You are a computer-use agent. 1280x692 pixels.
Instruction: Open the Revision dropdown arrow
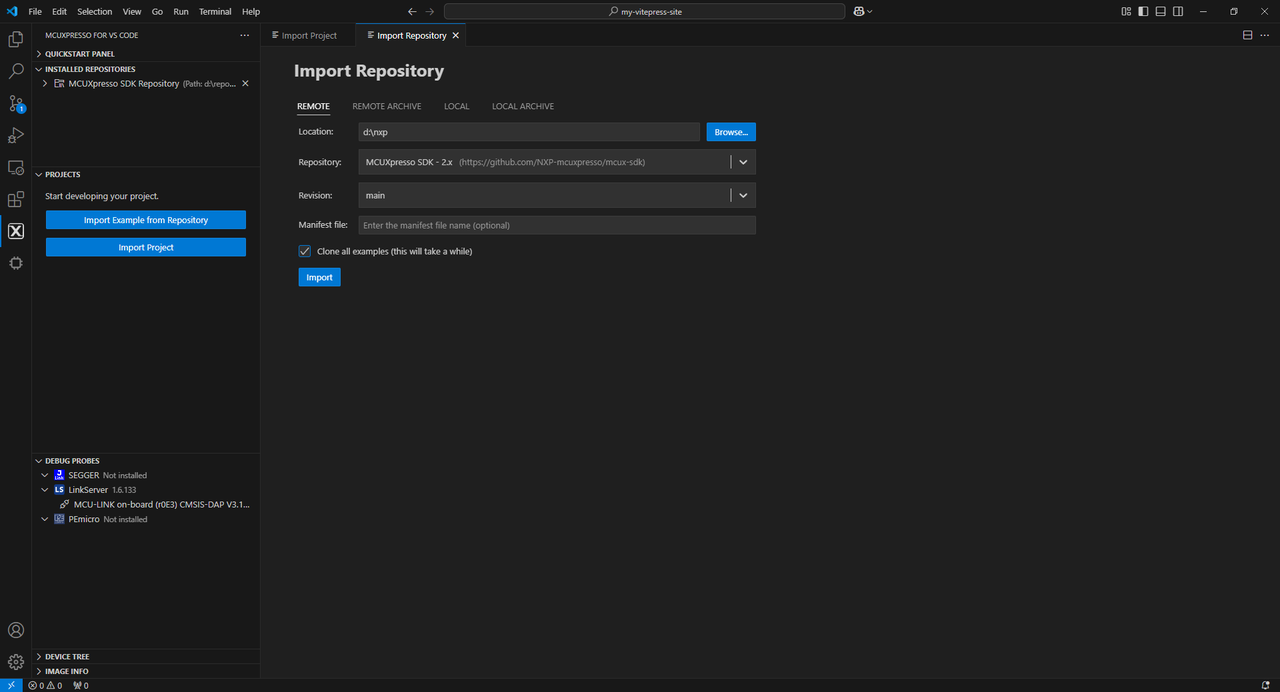(x=743, y=196)
